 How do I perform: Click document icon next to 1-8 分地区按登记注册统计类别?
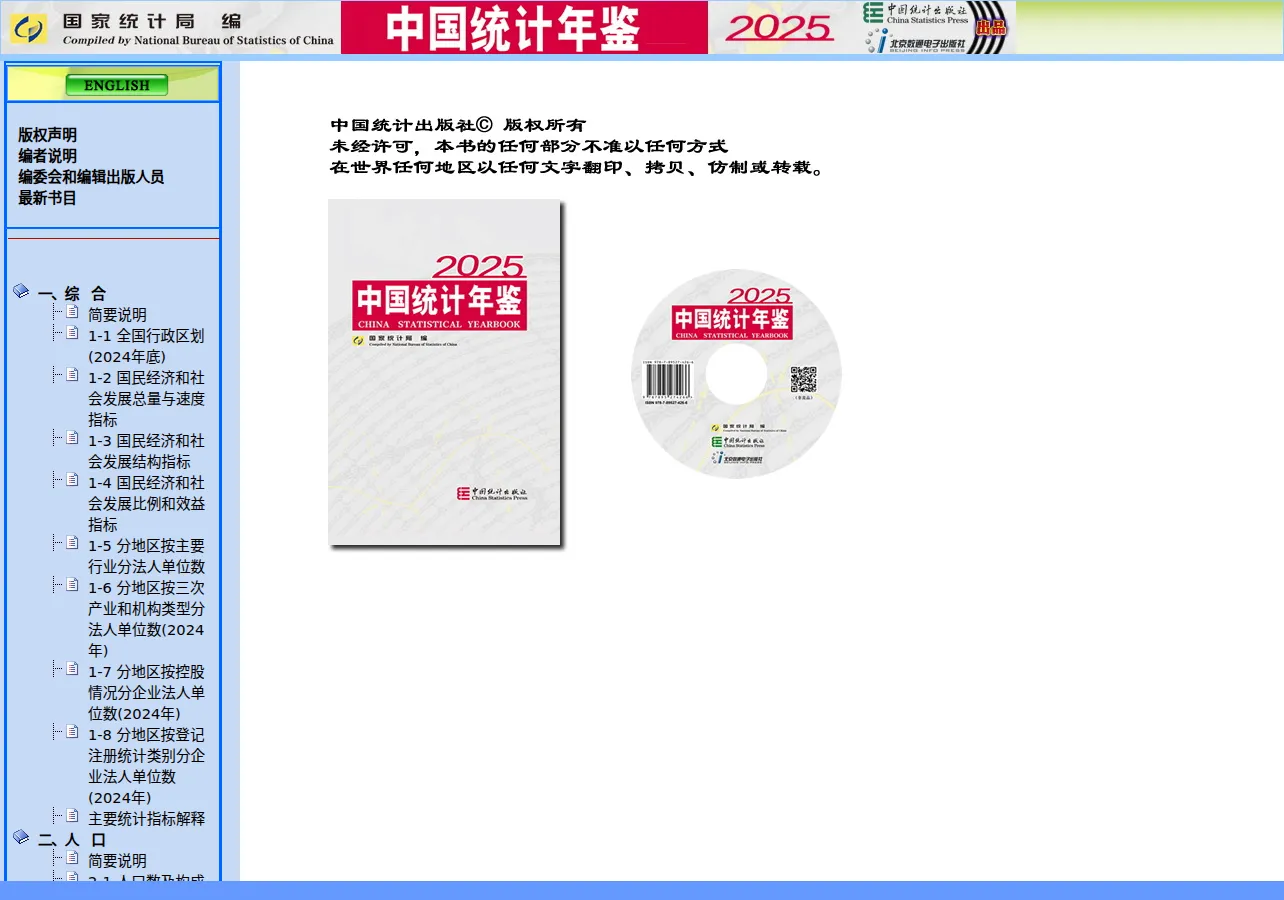tap(72, 732)
